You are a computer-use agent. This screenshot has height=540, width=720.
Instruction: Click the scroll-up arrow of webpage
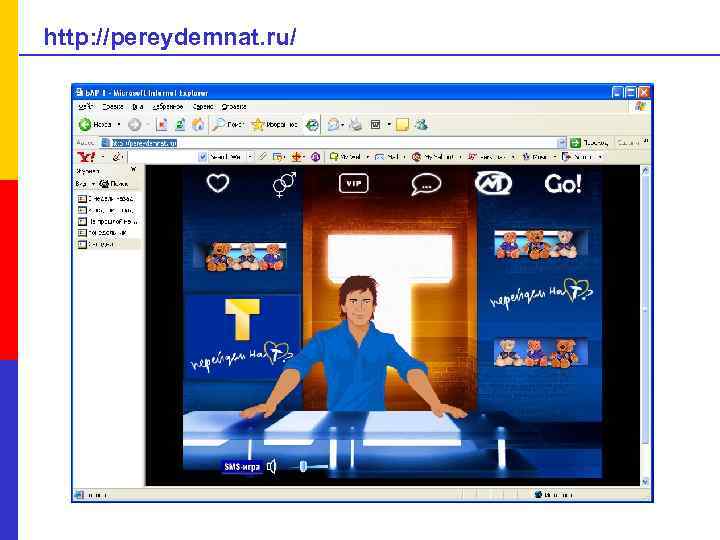coord(645,171)
